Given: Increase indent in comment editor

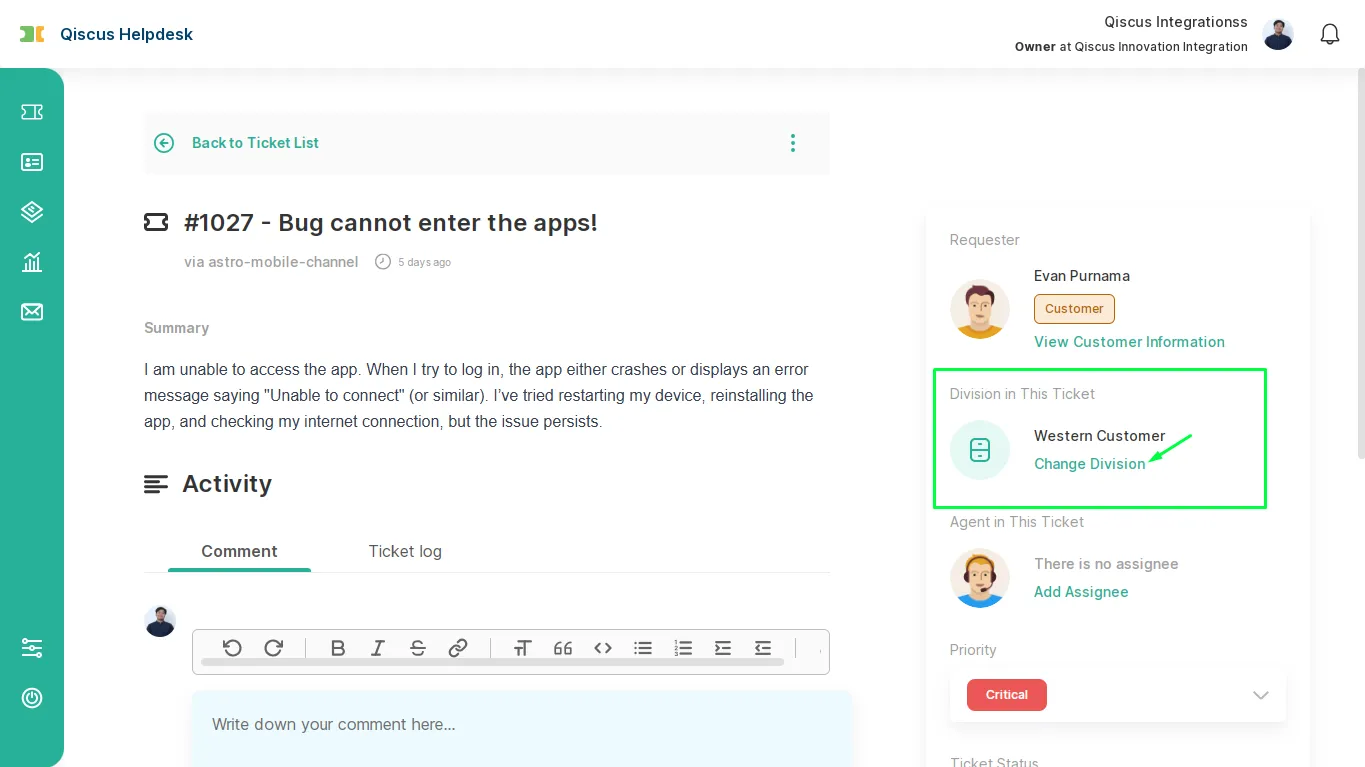Looking at the screenshot, I should (x=723, y=648).
